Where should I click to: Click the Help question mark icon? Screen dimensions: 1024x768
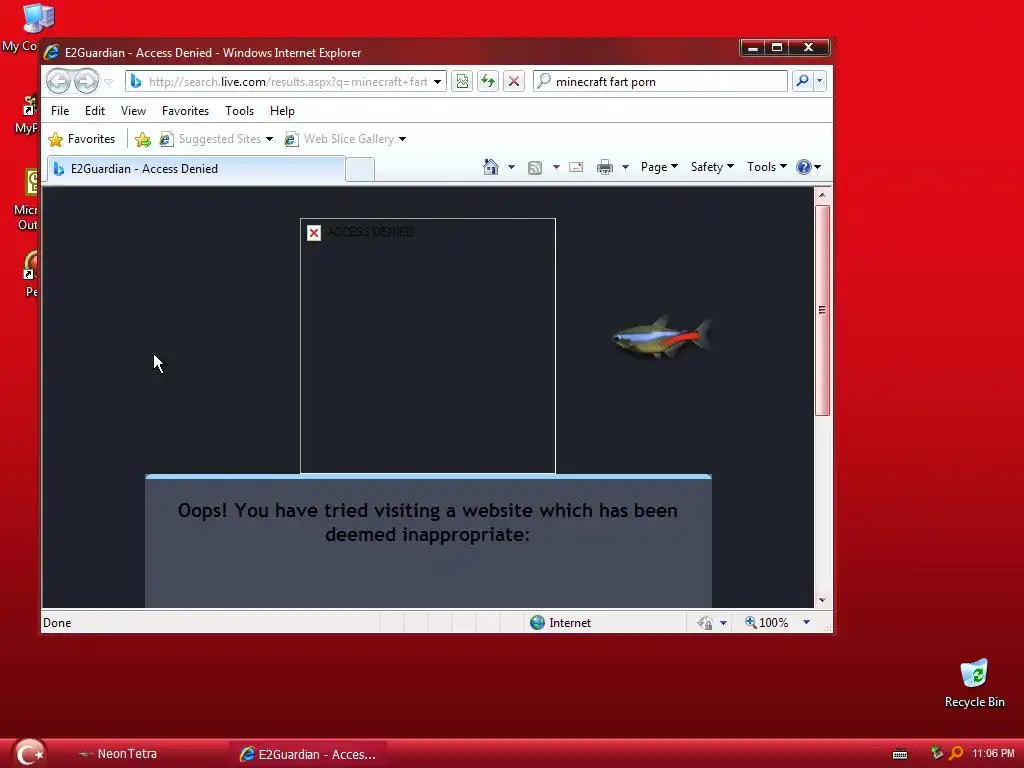803,167
